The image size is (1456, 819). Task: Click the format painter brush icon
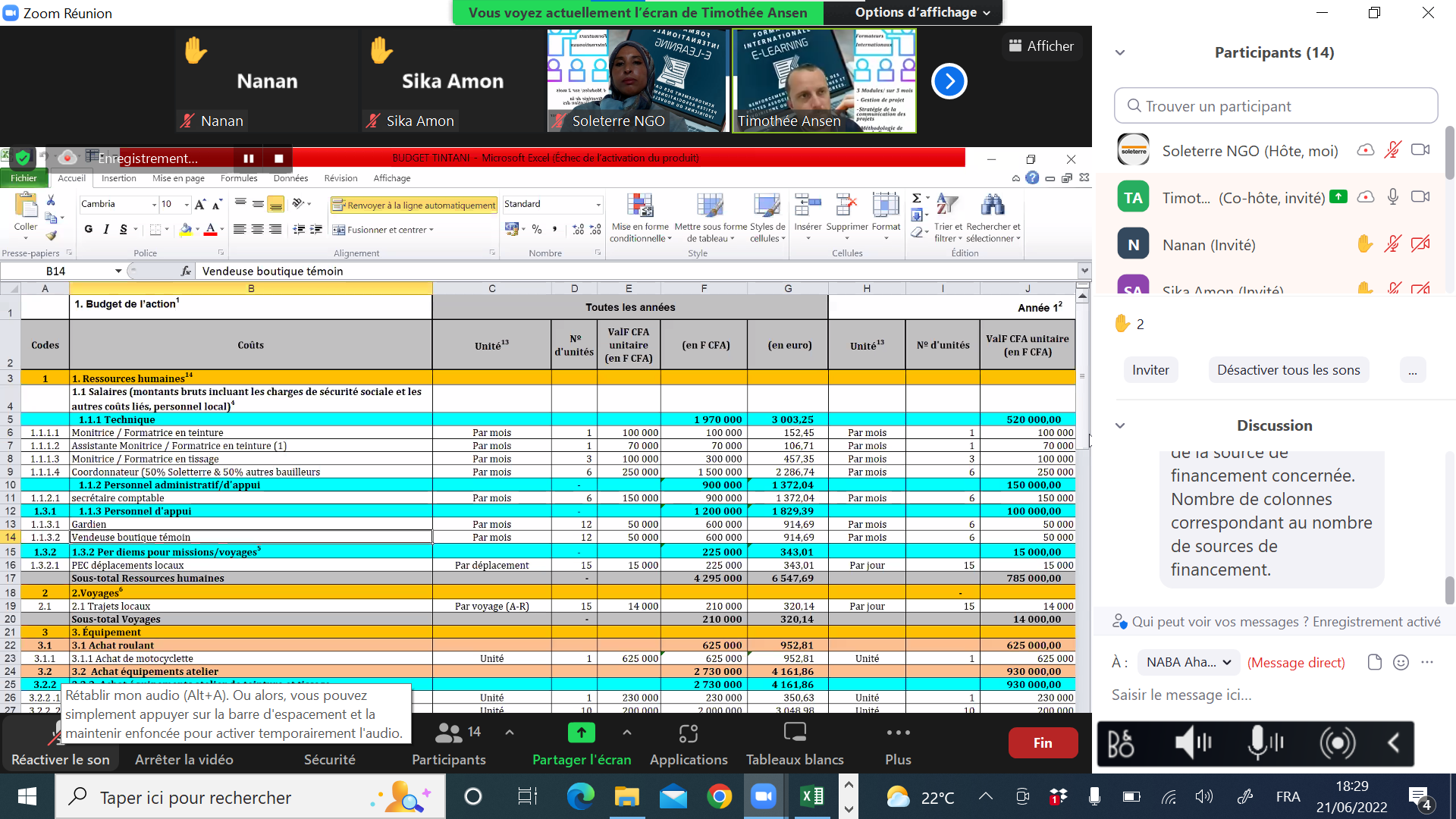coord(51,235)
